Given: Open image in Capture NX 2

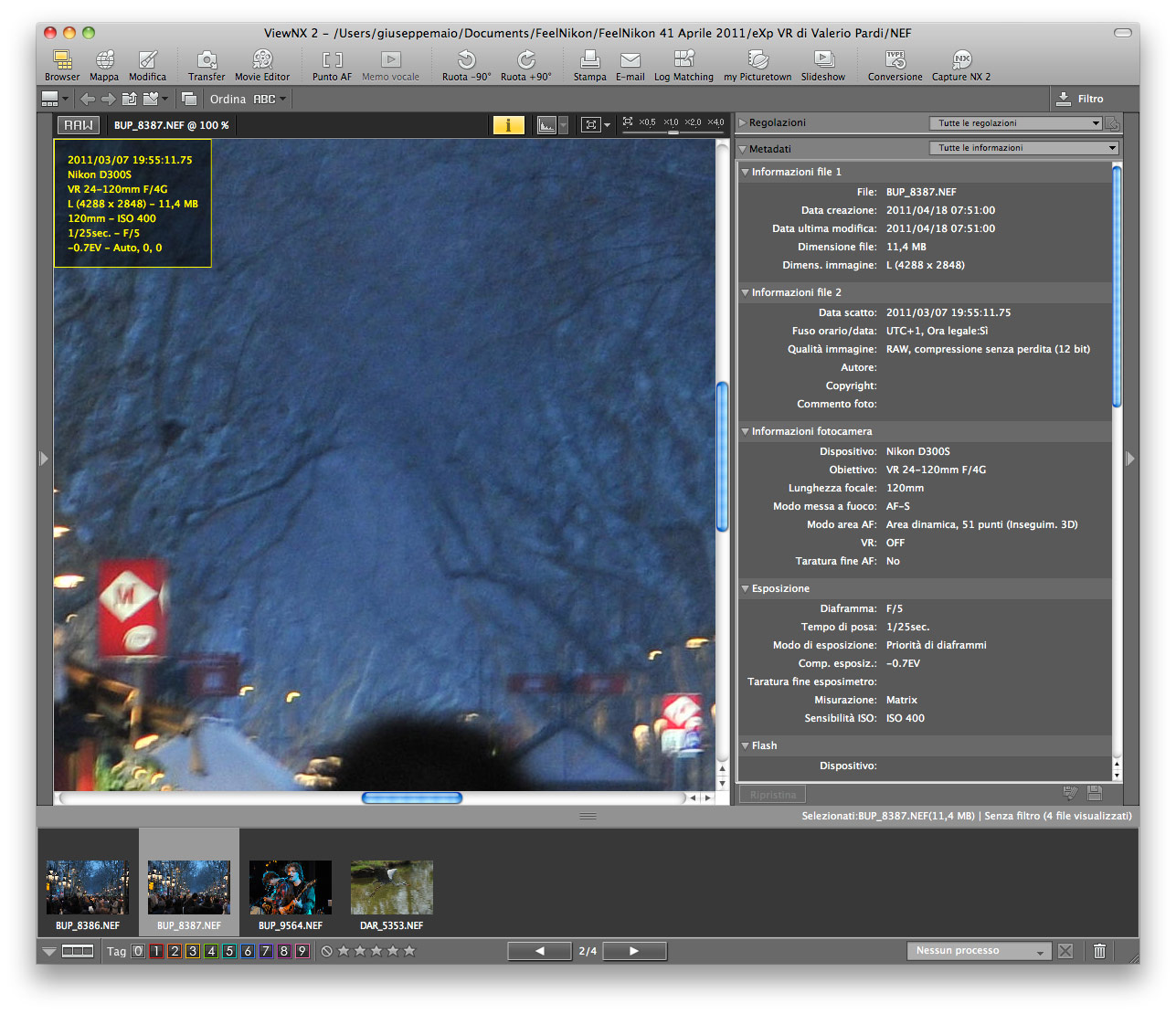Looking at the screenshot, I should [961, 66].
